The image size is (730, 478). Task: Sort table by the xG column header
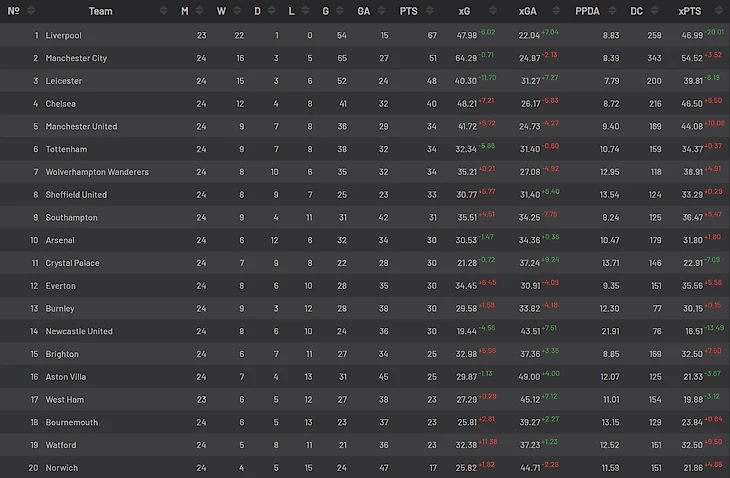point(464,11)
